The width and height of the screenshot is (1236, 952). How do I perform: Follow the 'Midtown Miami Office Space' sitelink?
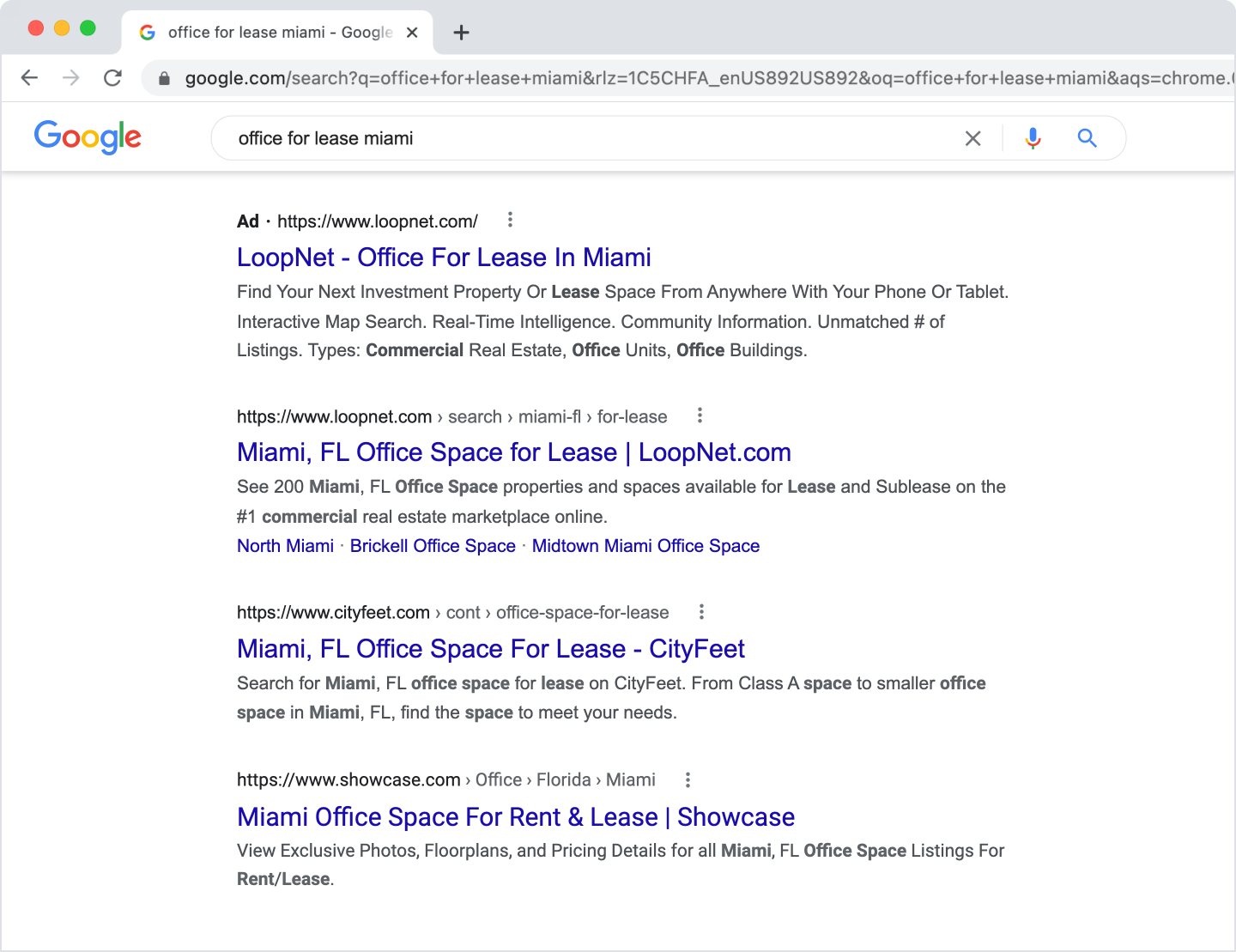tap(645, 546)
